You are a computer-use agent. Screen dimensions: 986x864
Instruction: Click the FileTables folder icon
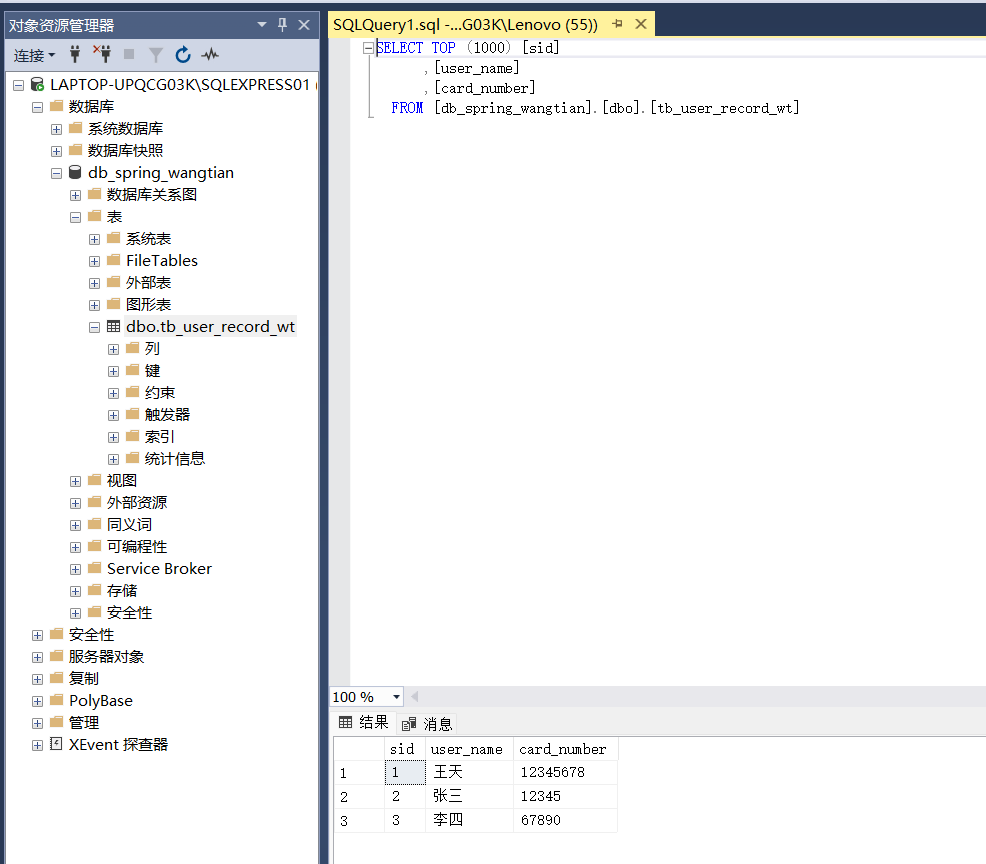point(114,260)
